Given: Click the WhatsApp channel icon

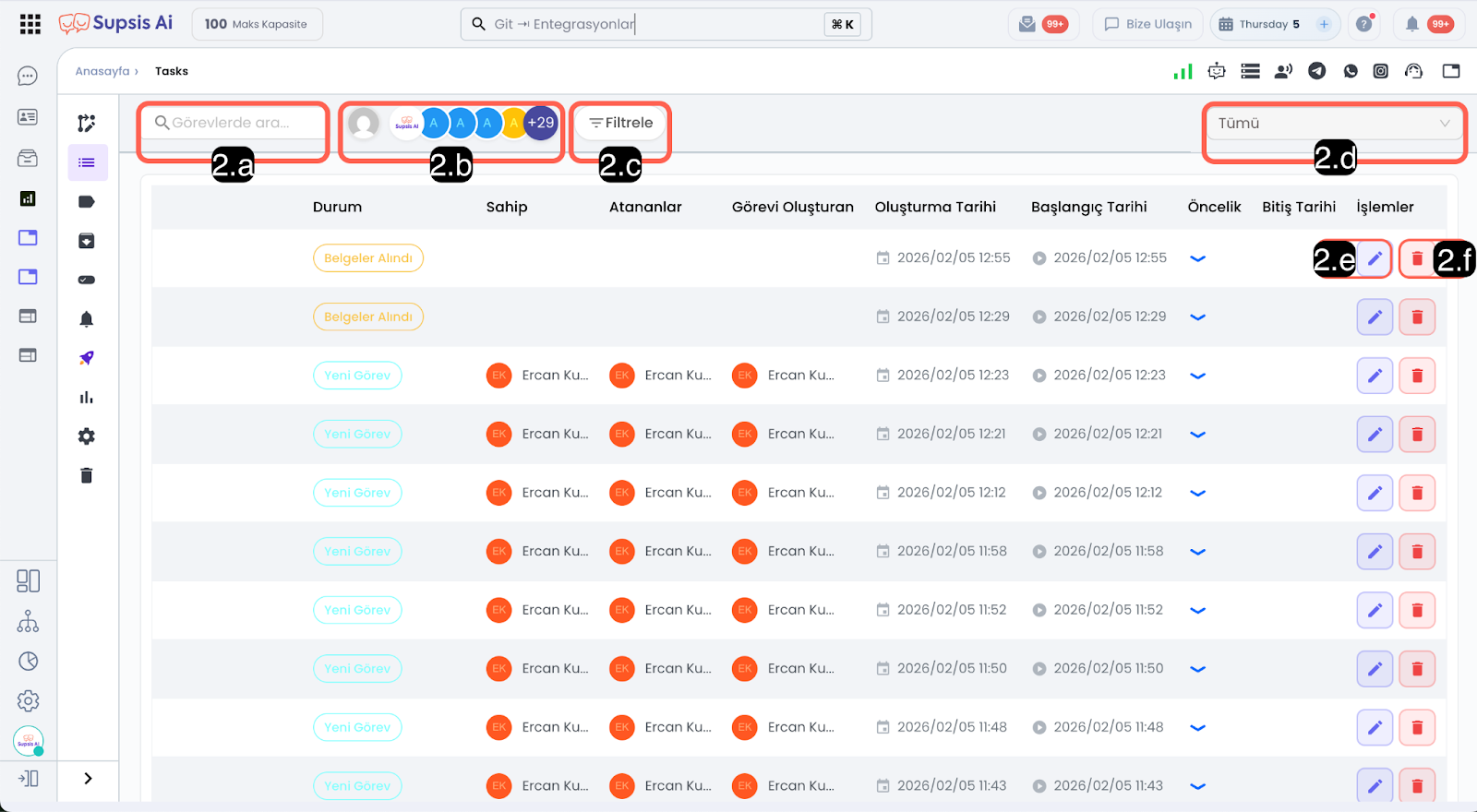Looking at the screenshot, I should [1351, 71].
